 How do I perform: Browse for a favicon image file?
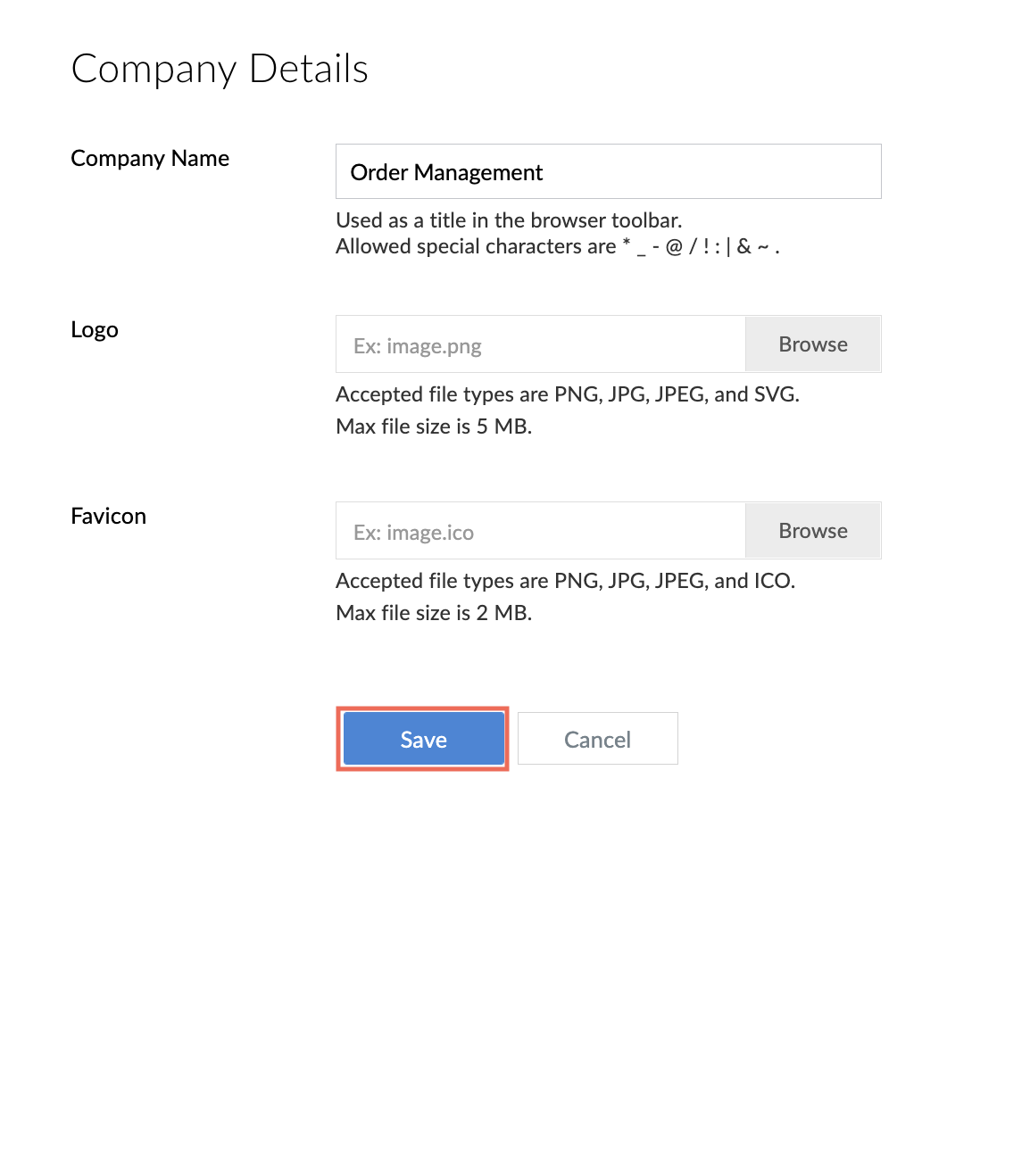[x=813, y=531]
